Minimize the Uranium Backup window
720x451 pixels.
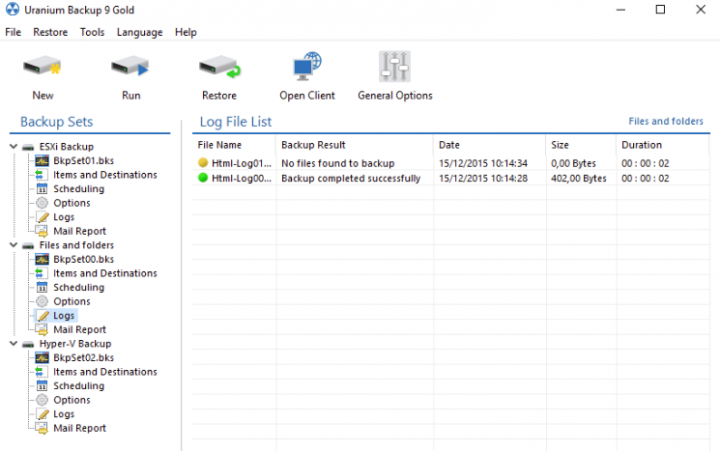pyautogui.click(x=621, y=10)
